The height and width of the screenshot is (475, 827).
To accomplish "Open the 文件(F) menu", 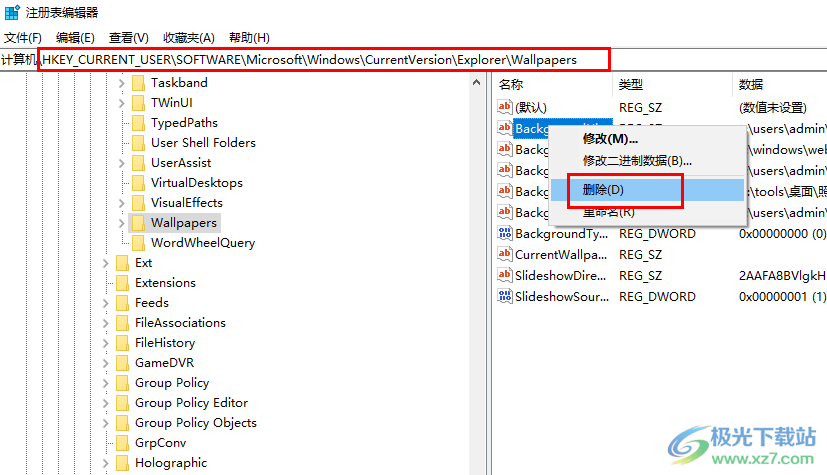I will (23, 38).
